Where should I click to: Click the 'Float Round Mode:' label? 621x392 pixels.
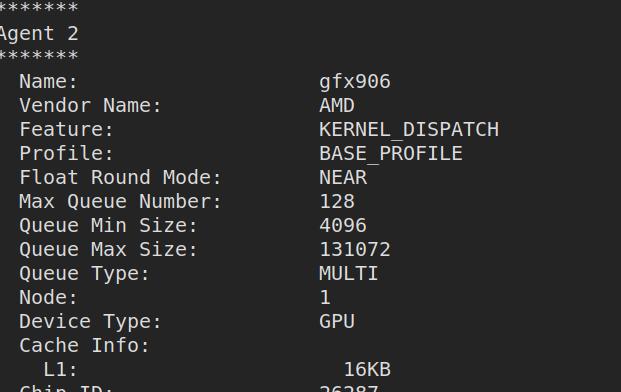[x=120, y=177]
